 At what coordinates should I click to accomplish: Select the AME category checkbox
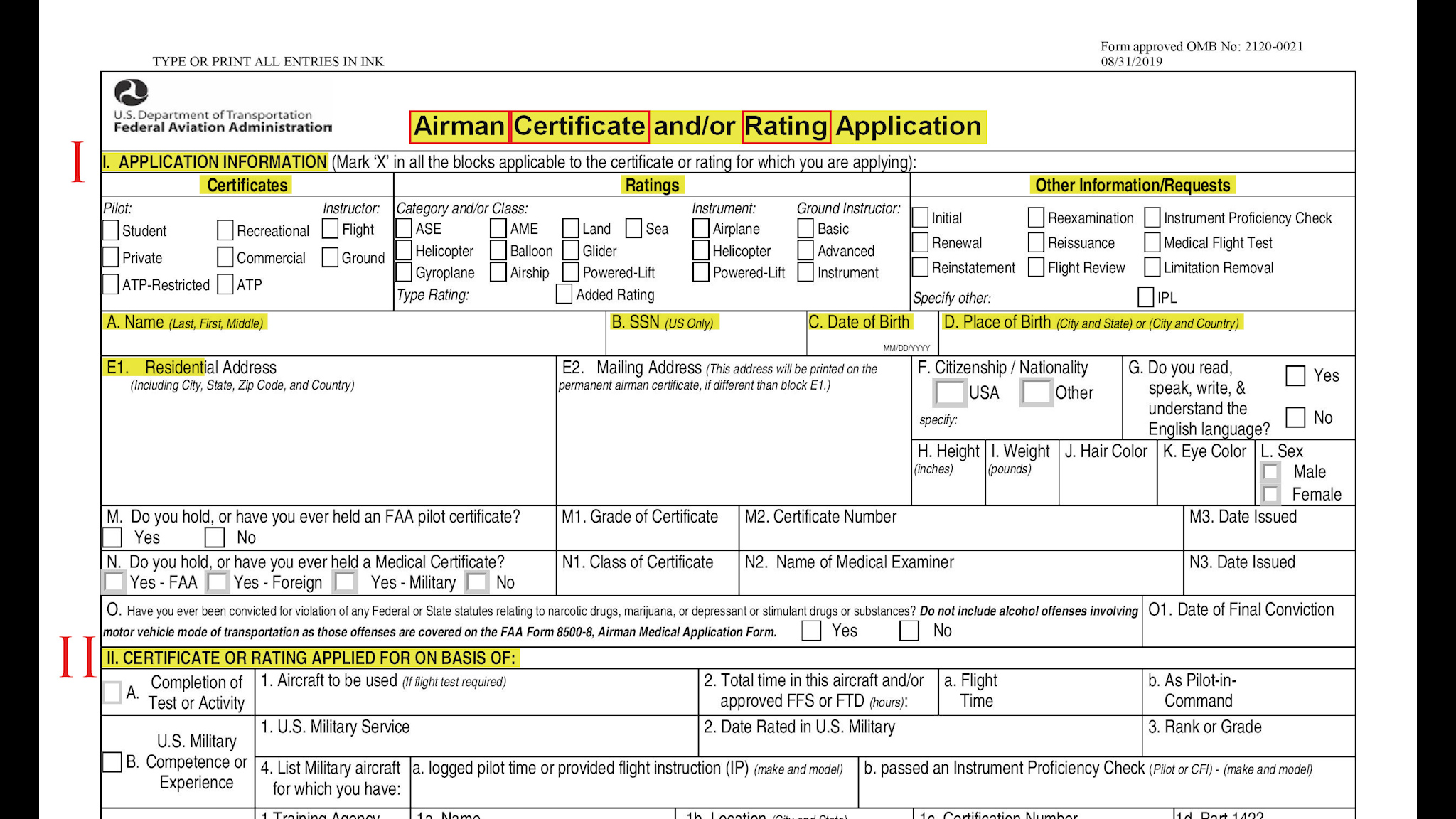coord(498,228)
